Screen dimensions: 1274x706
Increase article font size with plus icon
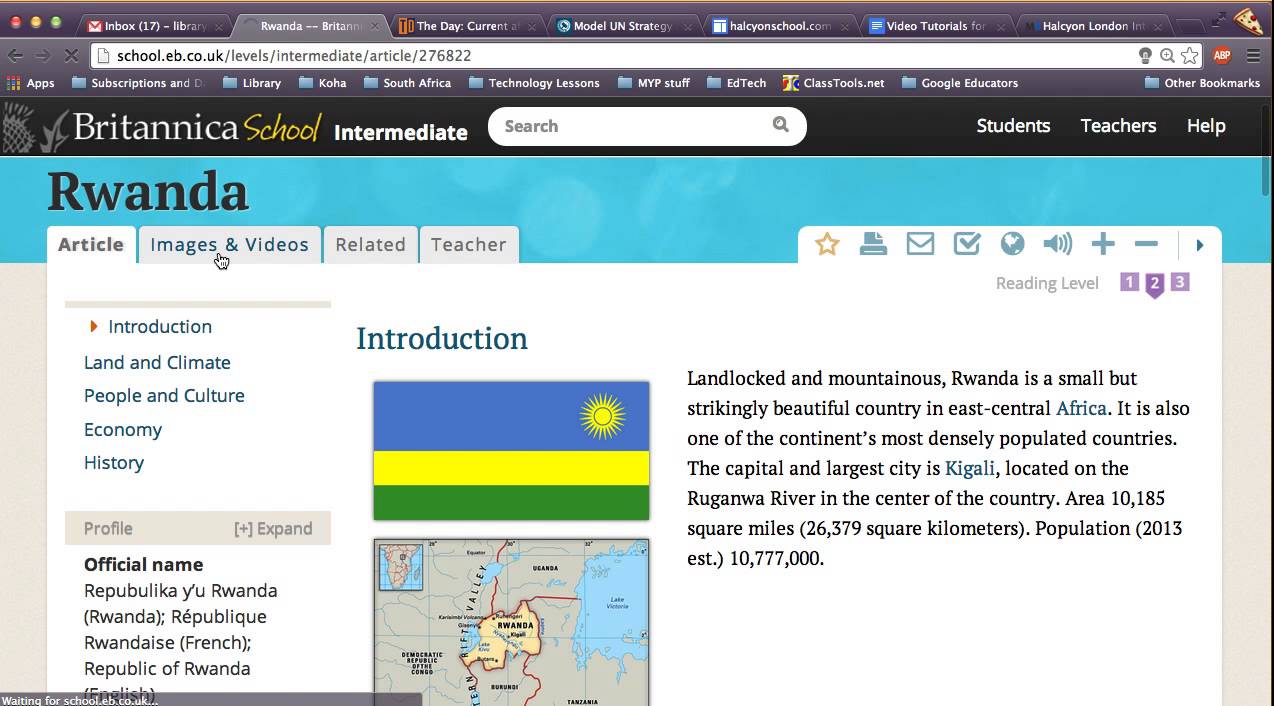[x=1103, y=244]
